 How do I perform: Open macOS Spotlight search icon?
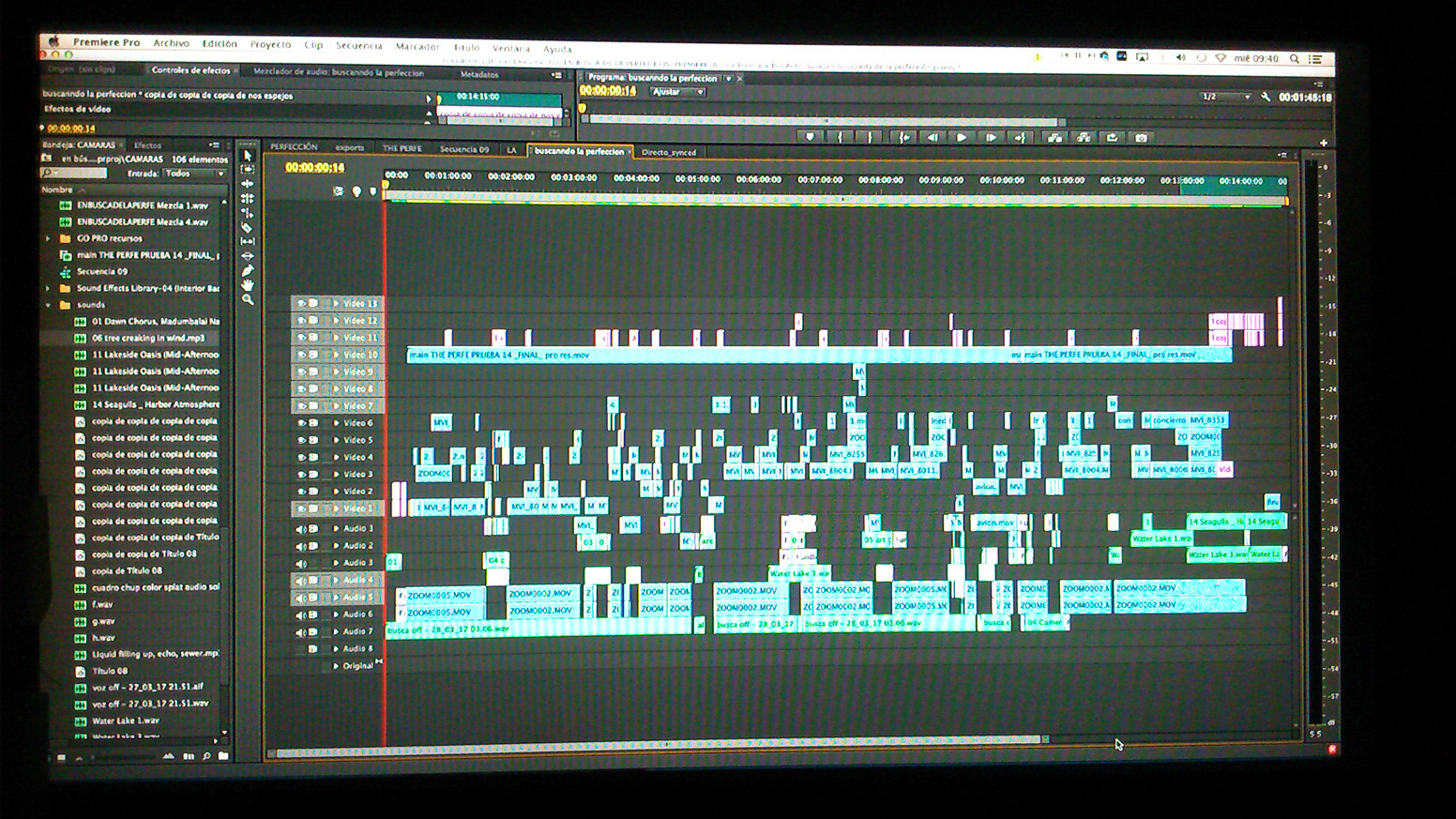click(1295, 58)
